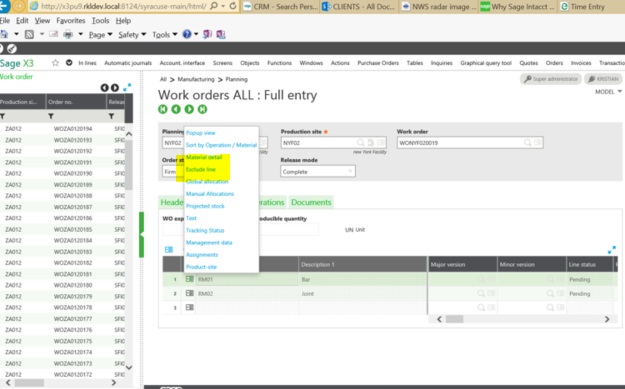The width and height of the screenshot is (625, 389).
Task: Choose Global allocation menu entry
Action: [x=207, y=181]
